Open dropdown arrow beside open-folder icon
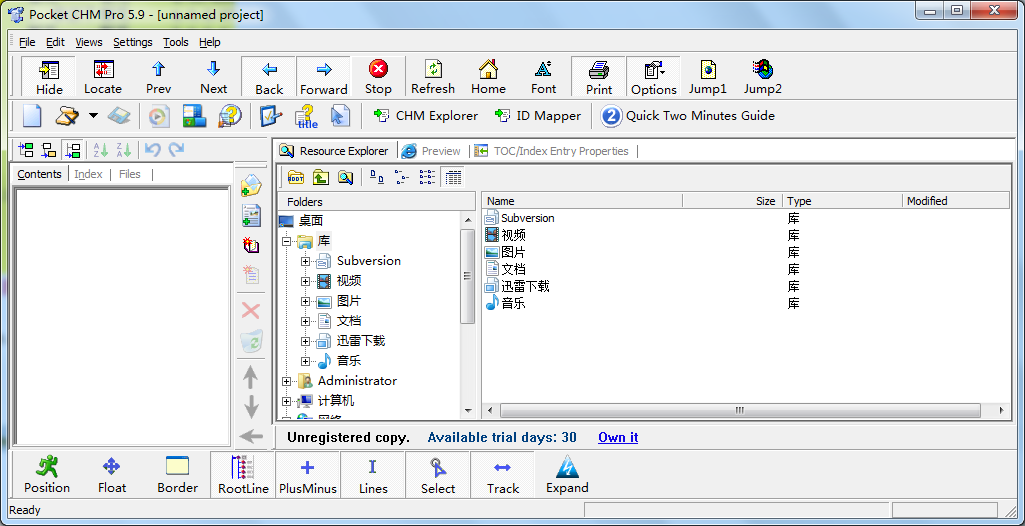Screen dimensions: 1025x526 93,116
